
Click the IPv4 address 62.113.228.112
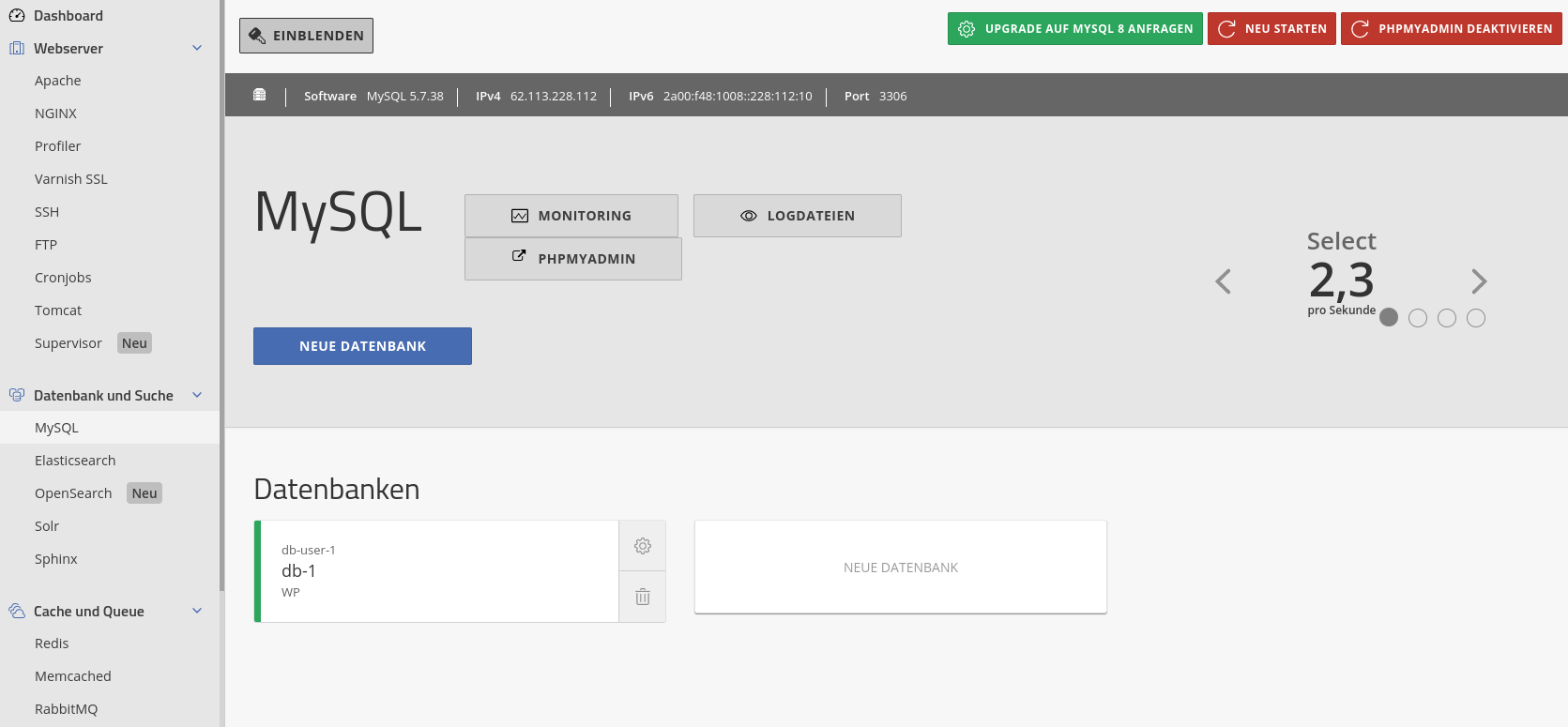(x=554, y=96)
